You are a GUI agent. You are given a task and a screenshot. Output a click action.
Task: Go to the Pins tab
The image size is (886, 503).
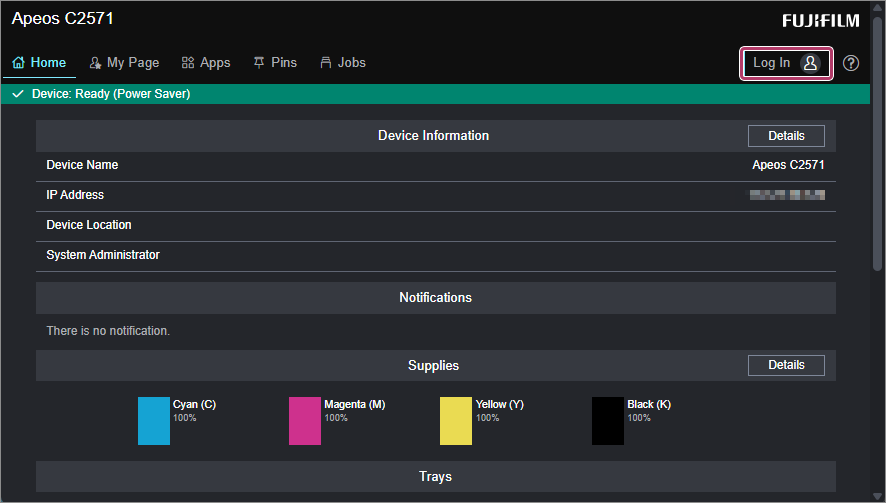[x=275, y=63]
